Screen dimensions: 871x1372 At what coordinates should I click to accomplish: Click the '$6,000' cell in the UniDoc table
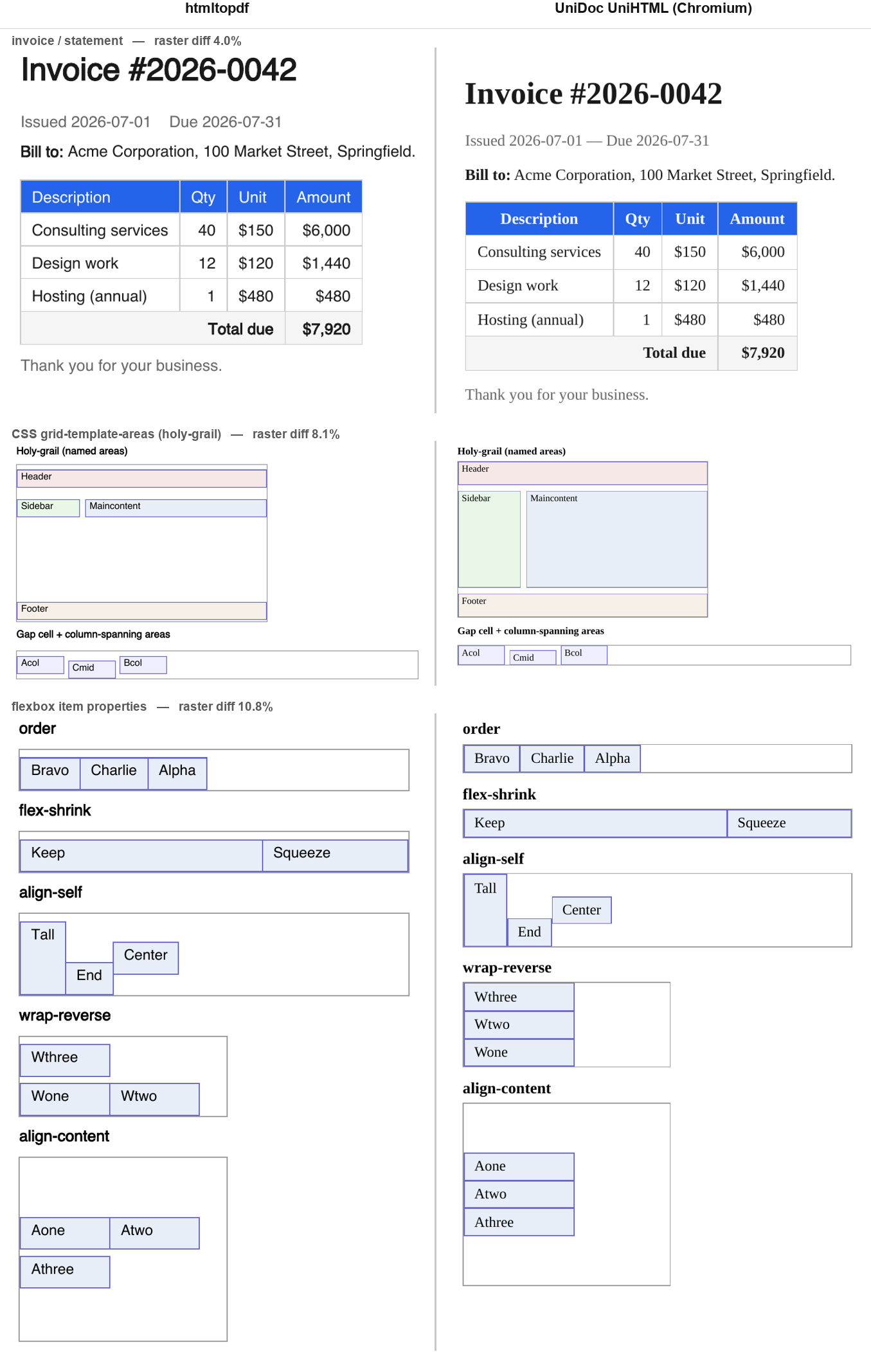tap(757, 252)
